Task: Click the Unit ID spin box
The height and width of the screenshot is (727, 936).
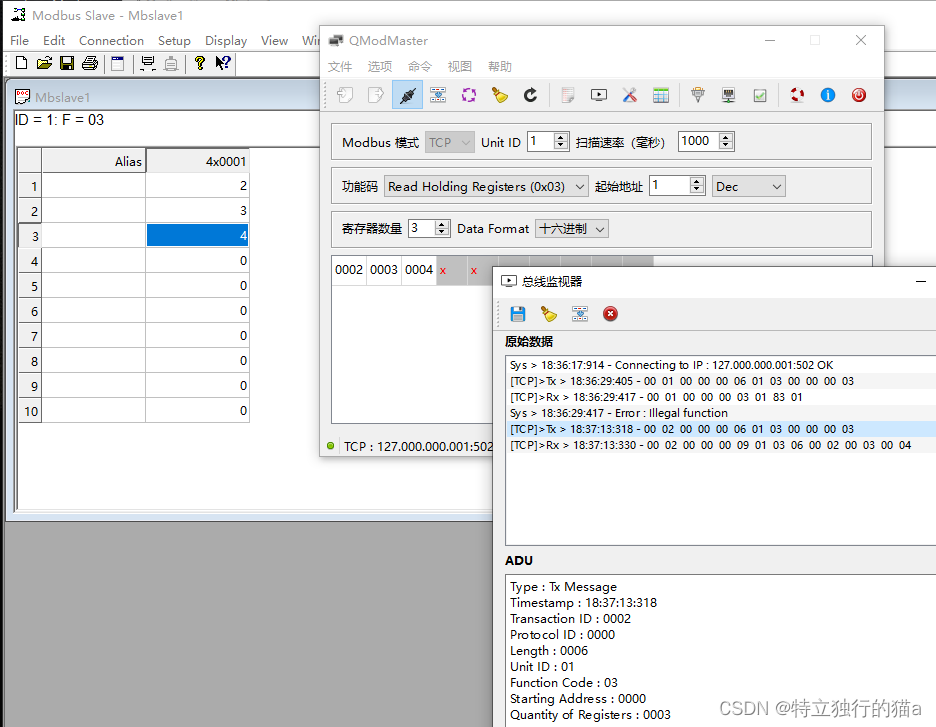Action: [548, 141]
